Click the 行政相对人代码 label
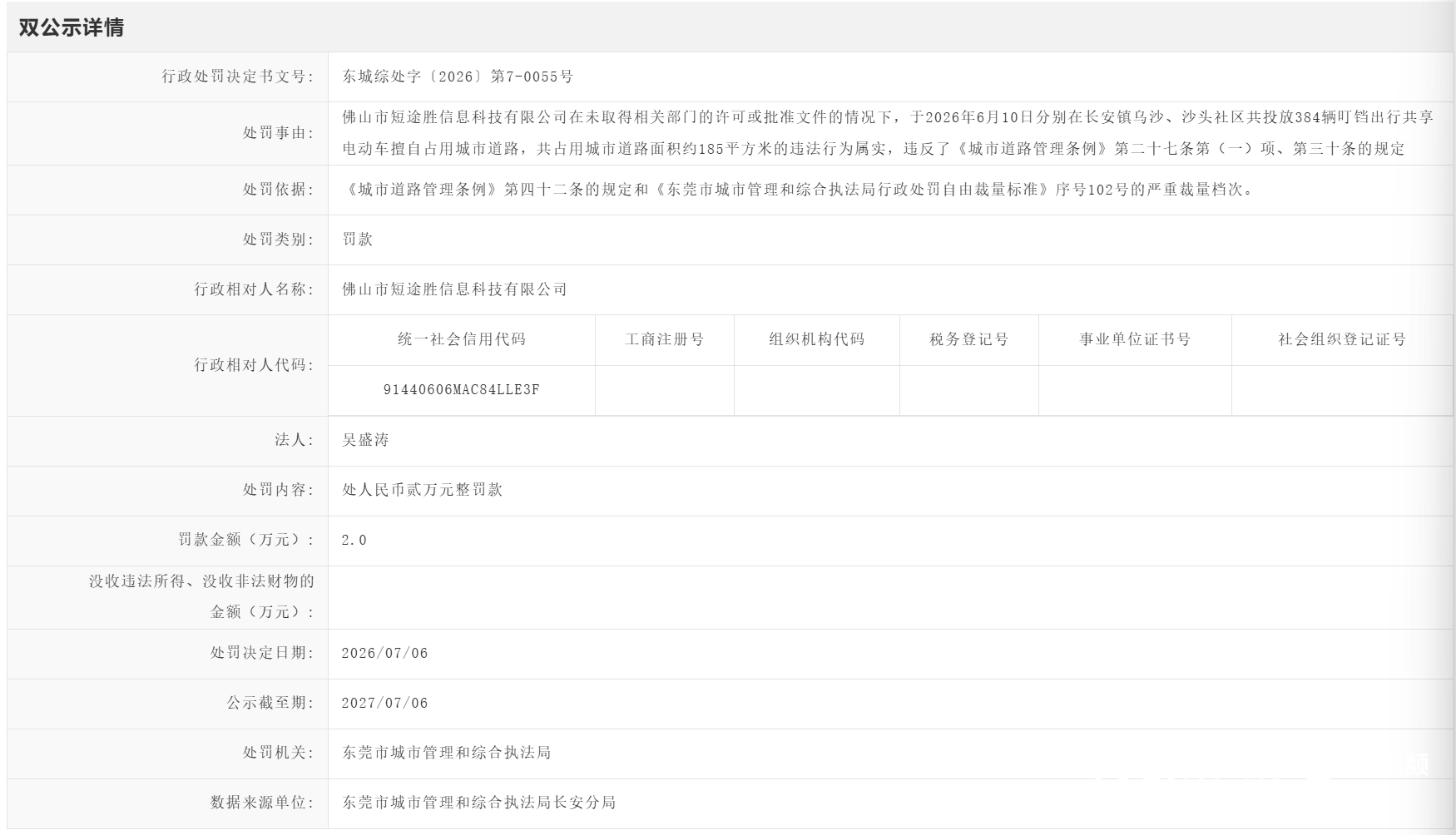 tap(255, 365)
